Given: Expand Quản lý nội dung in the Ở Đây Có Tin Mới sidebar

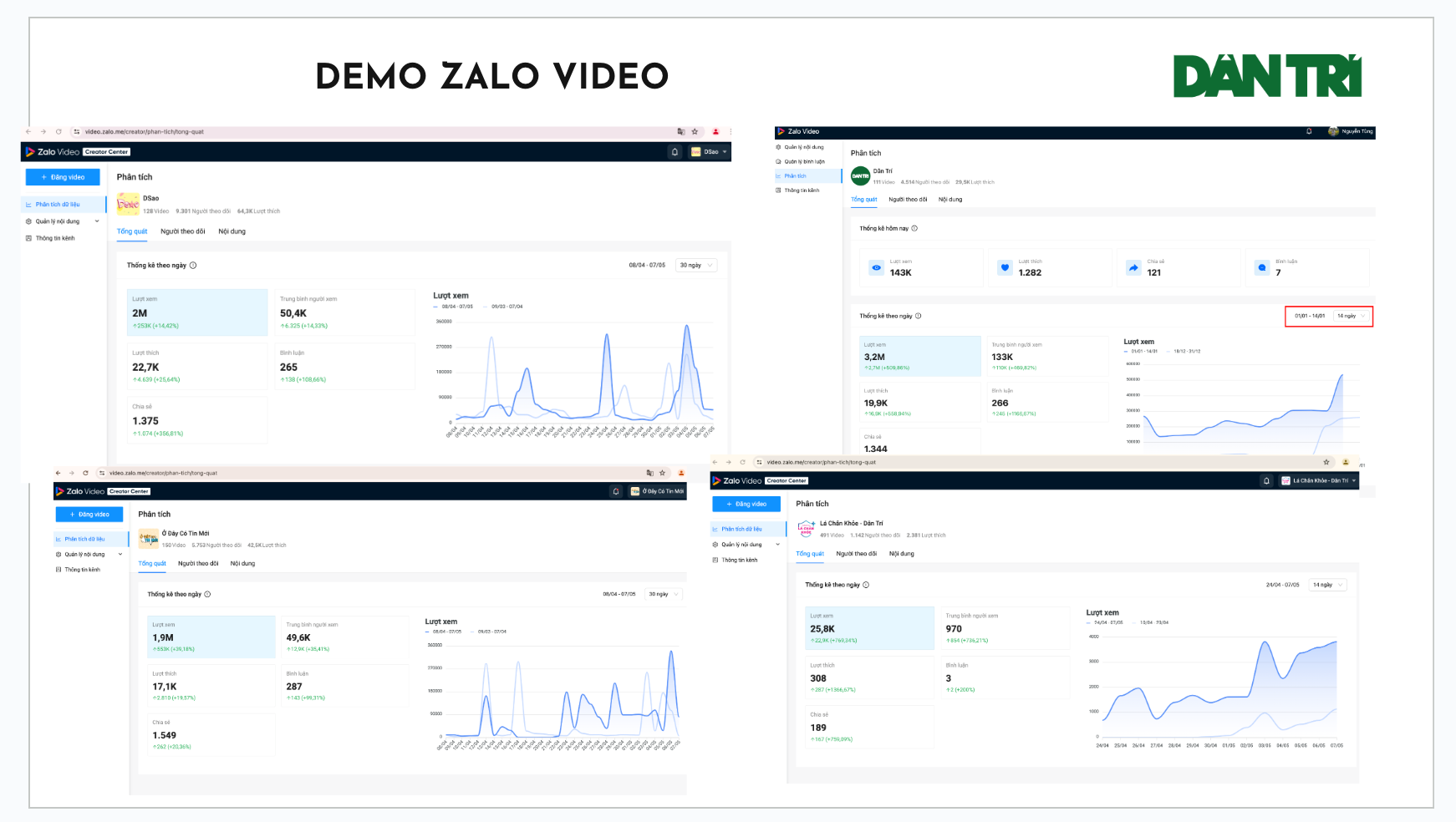Looking at the screenshot, I should pos(120,555).
